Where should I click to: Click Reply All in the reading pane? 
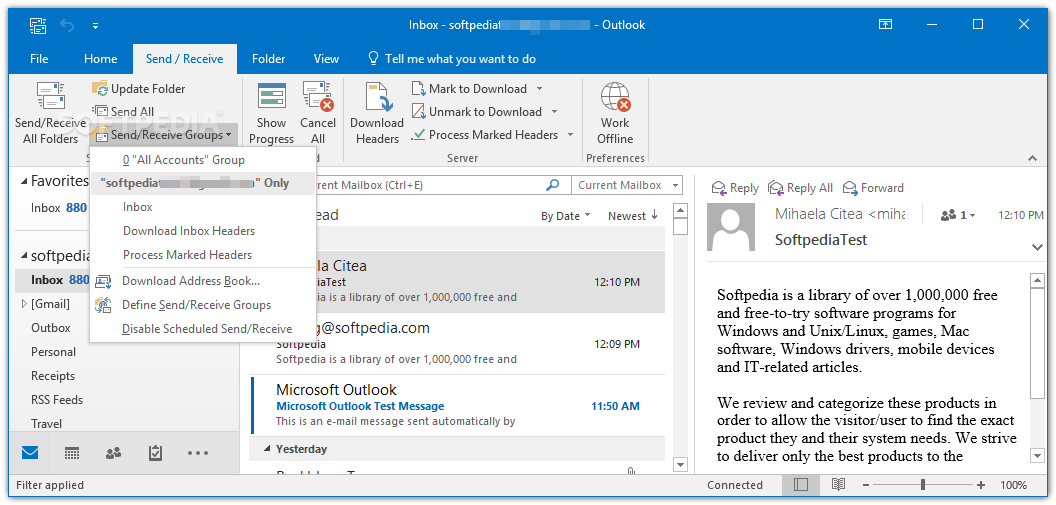801,189
